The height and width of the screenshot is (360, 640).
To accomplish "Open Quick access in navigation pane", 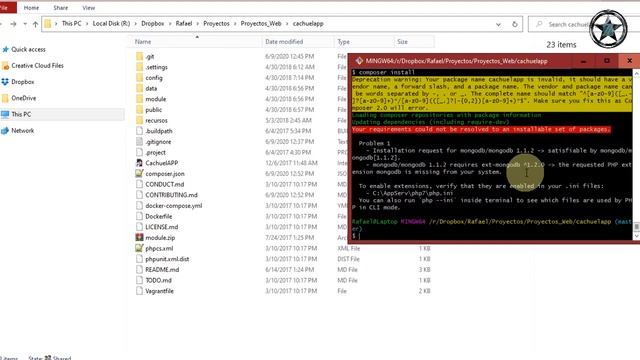I will coord(28,49).
